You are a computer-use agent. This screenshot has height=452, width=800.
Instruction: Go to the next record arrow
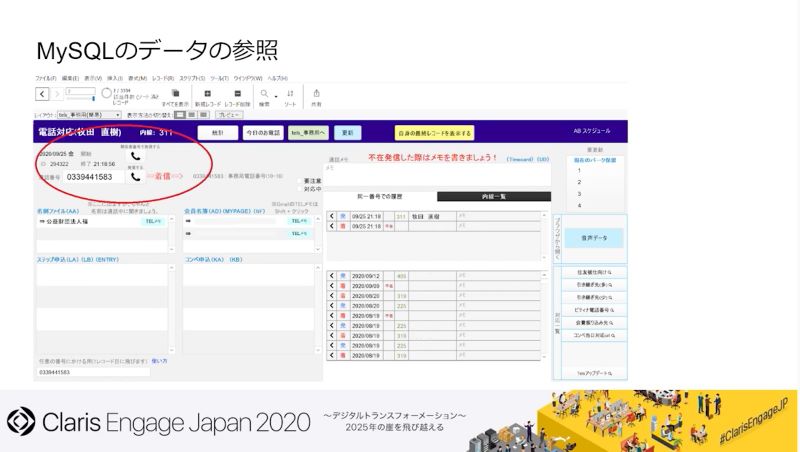tap(57, 94)
